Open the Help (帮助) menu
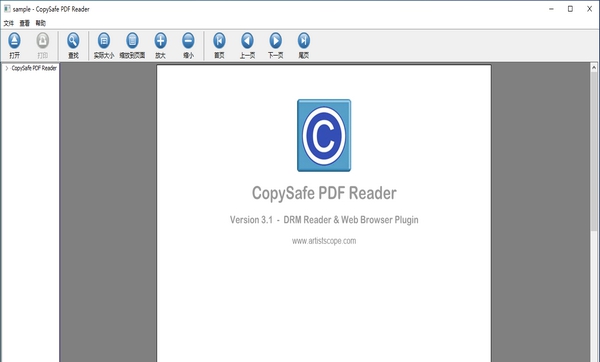Screen dimensions: 600x362 41,23
